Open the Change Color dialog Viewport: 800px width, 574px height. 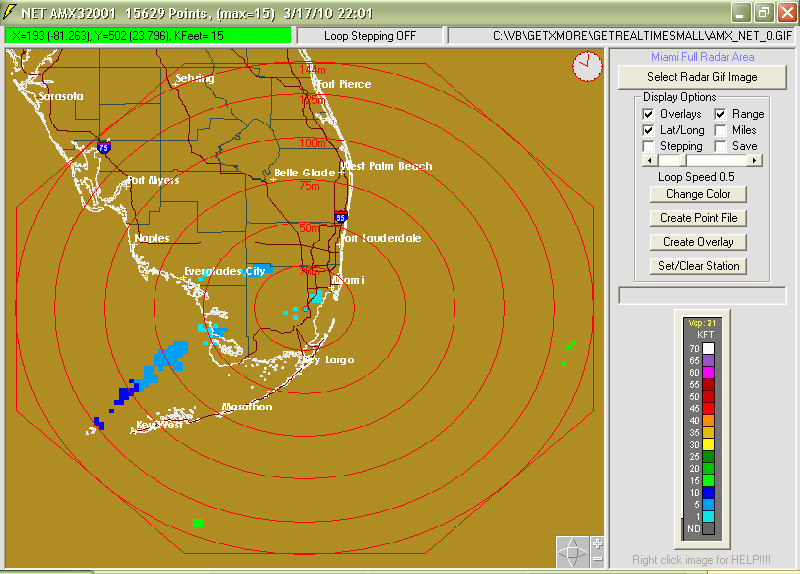[x=698, y=194]
